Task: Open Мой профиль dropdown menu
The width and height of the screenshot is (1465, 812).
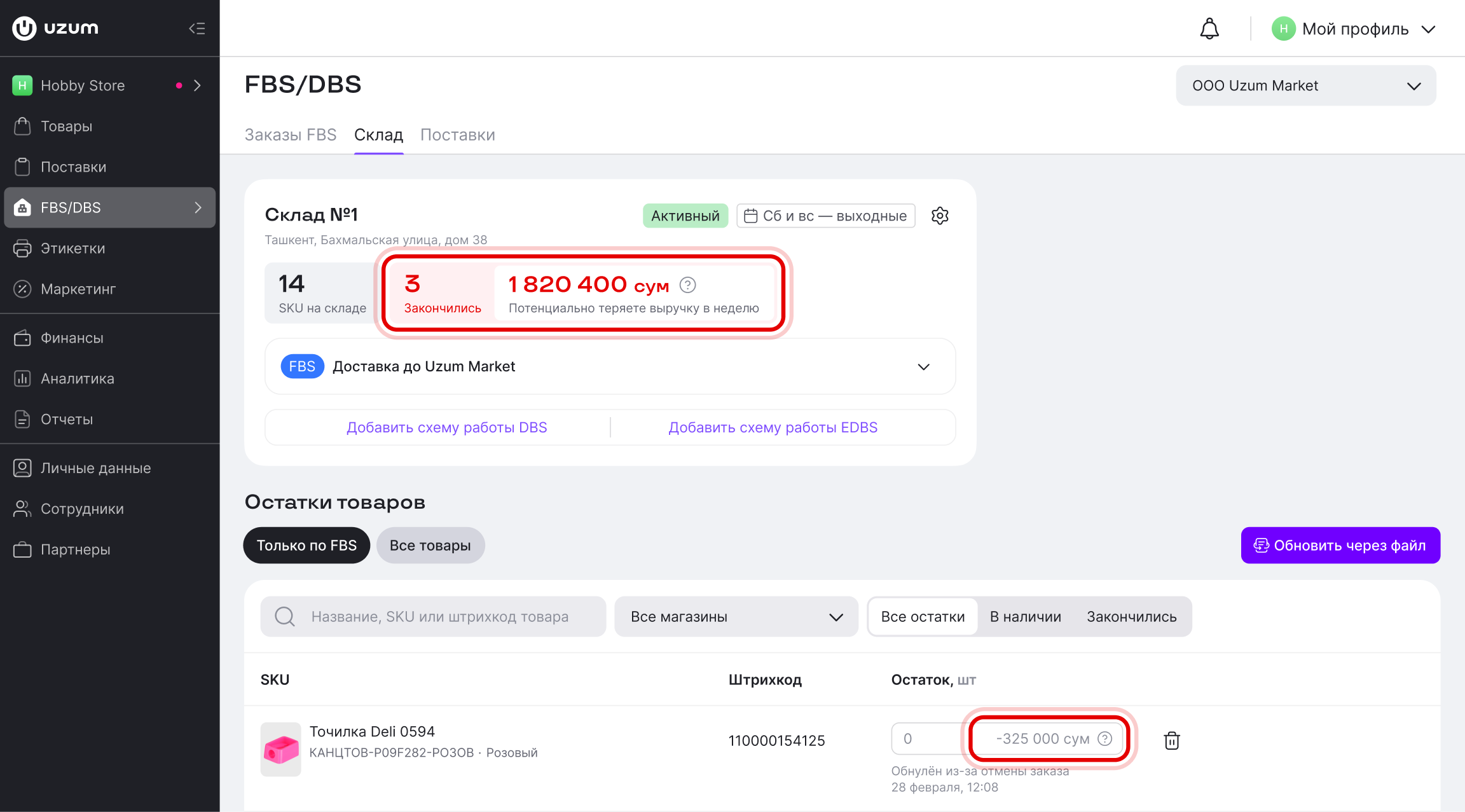Action: point(1354,29)
